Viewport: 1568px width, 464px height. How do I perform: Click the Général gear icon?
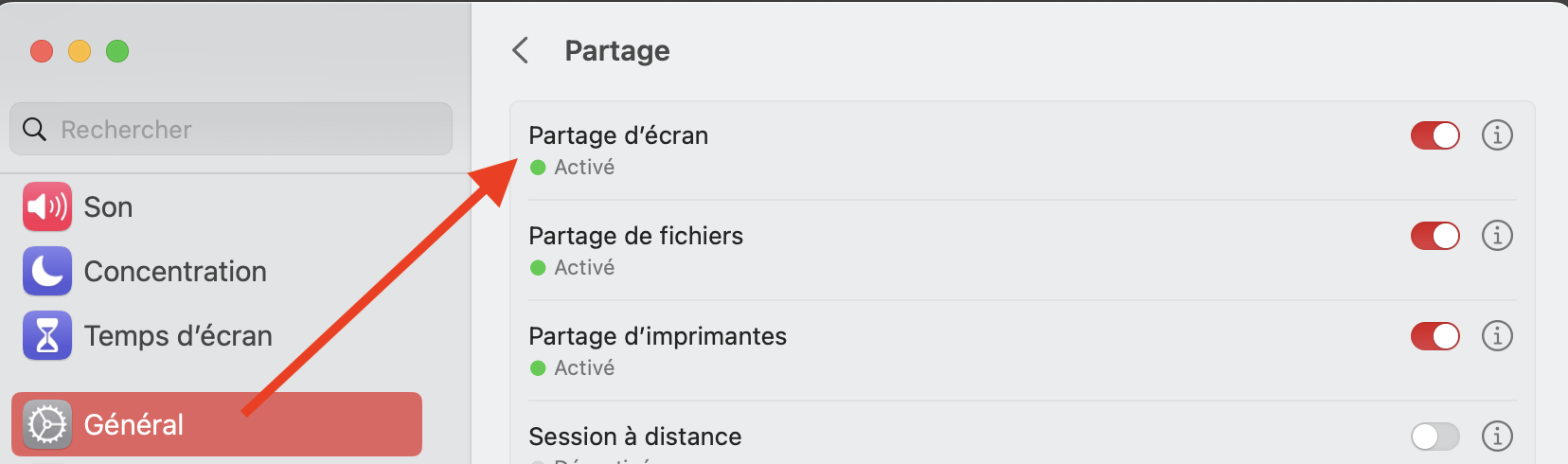pyautogui.click(x=47, y=424)
